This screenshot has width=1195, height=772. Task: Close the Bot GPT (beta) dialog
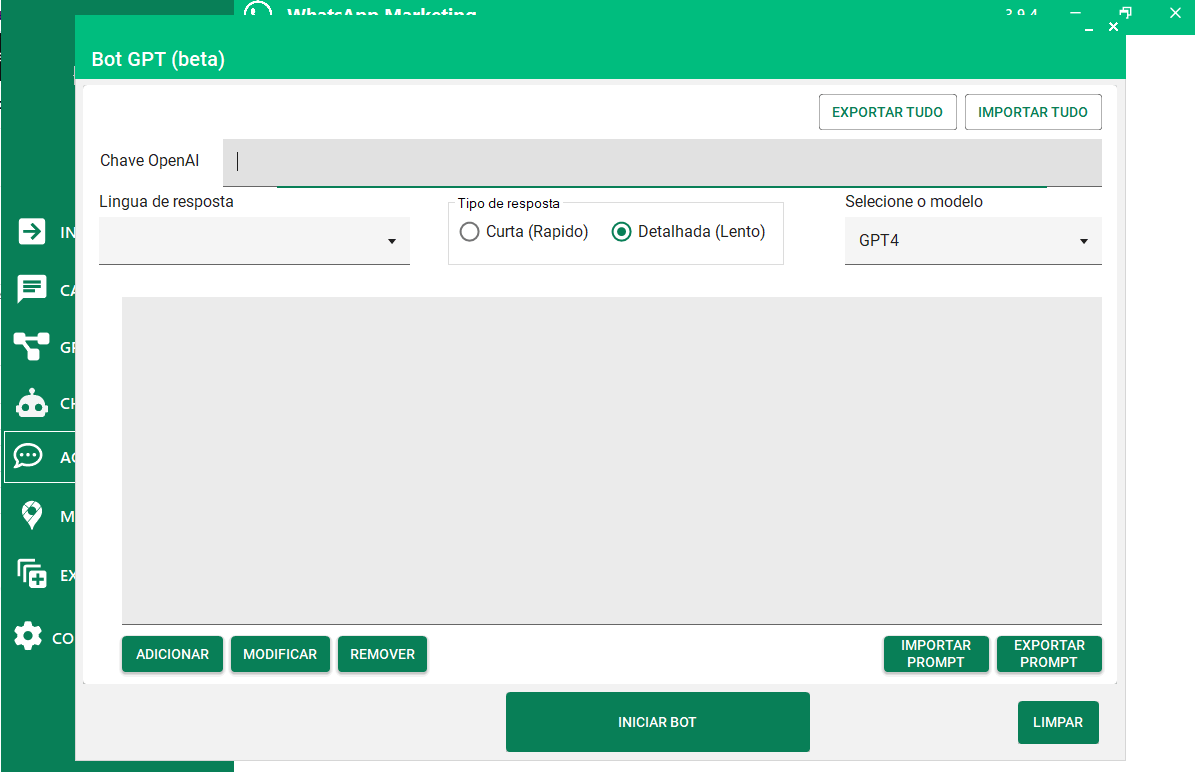point(1113,27)
